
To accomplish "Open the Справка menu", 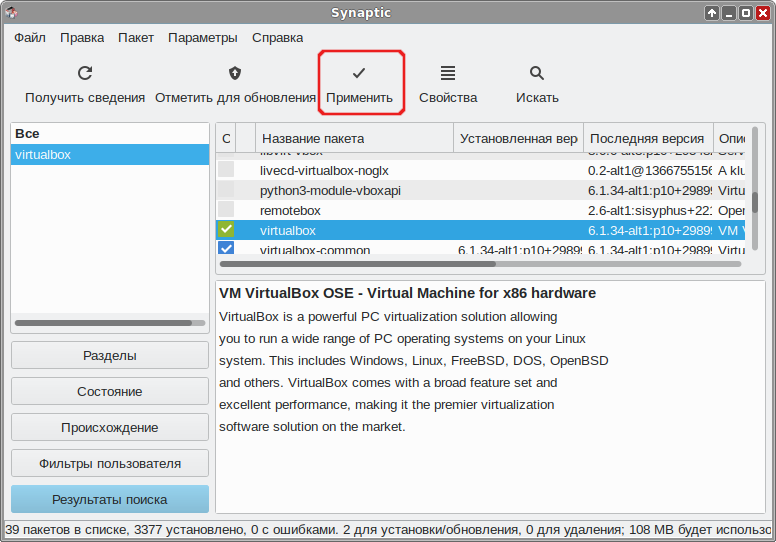I will (277, 38).
